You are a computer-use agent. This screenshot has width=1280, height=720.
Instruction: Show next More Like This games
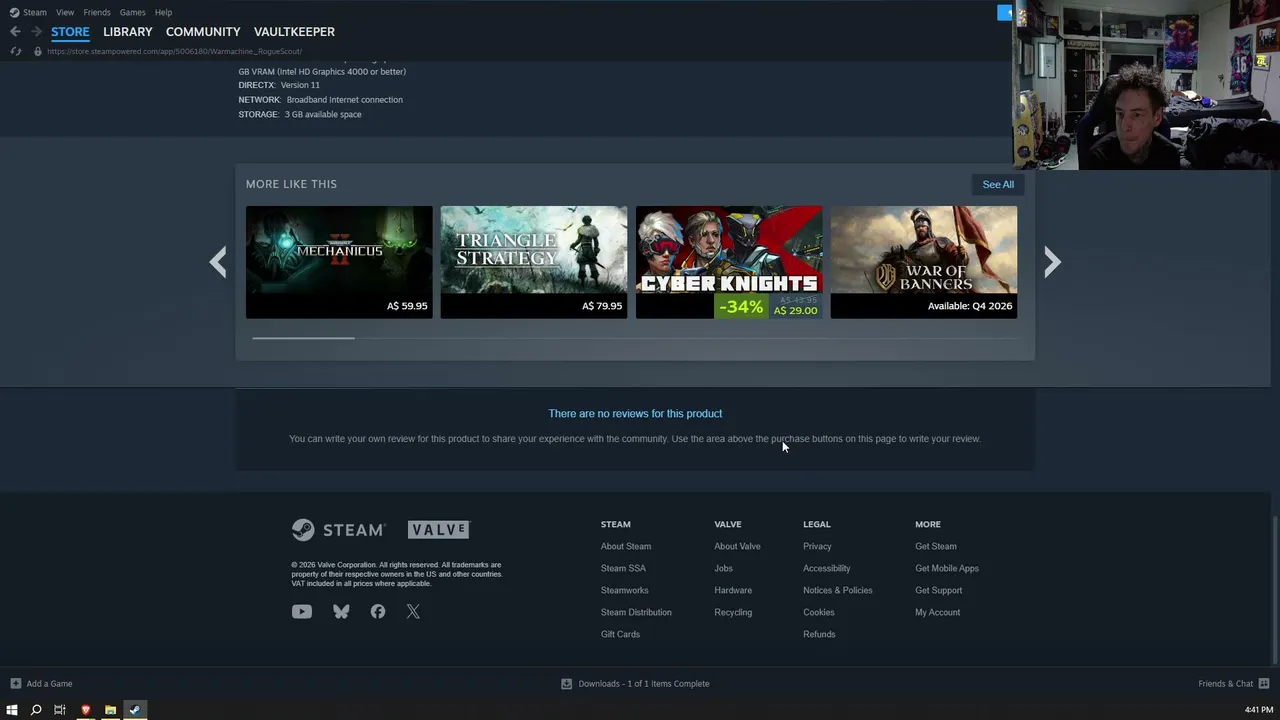pos(1052,262)
